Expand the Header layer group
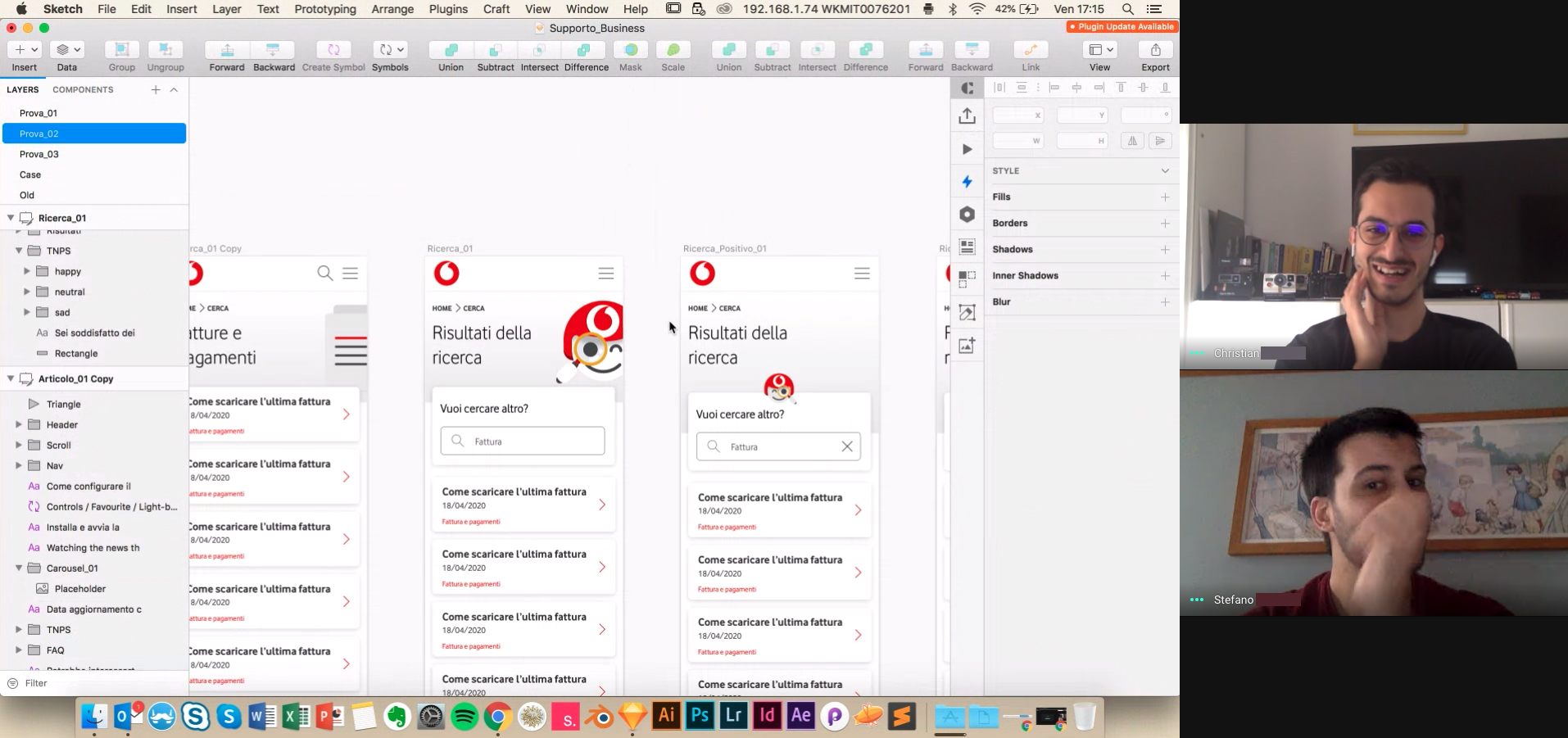This screenshot has width=1568, height=738. click(x=19, y=424)
